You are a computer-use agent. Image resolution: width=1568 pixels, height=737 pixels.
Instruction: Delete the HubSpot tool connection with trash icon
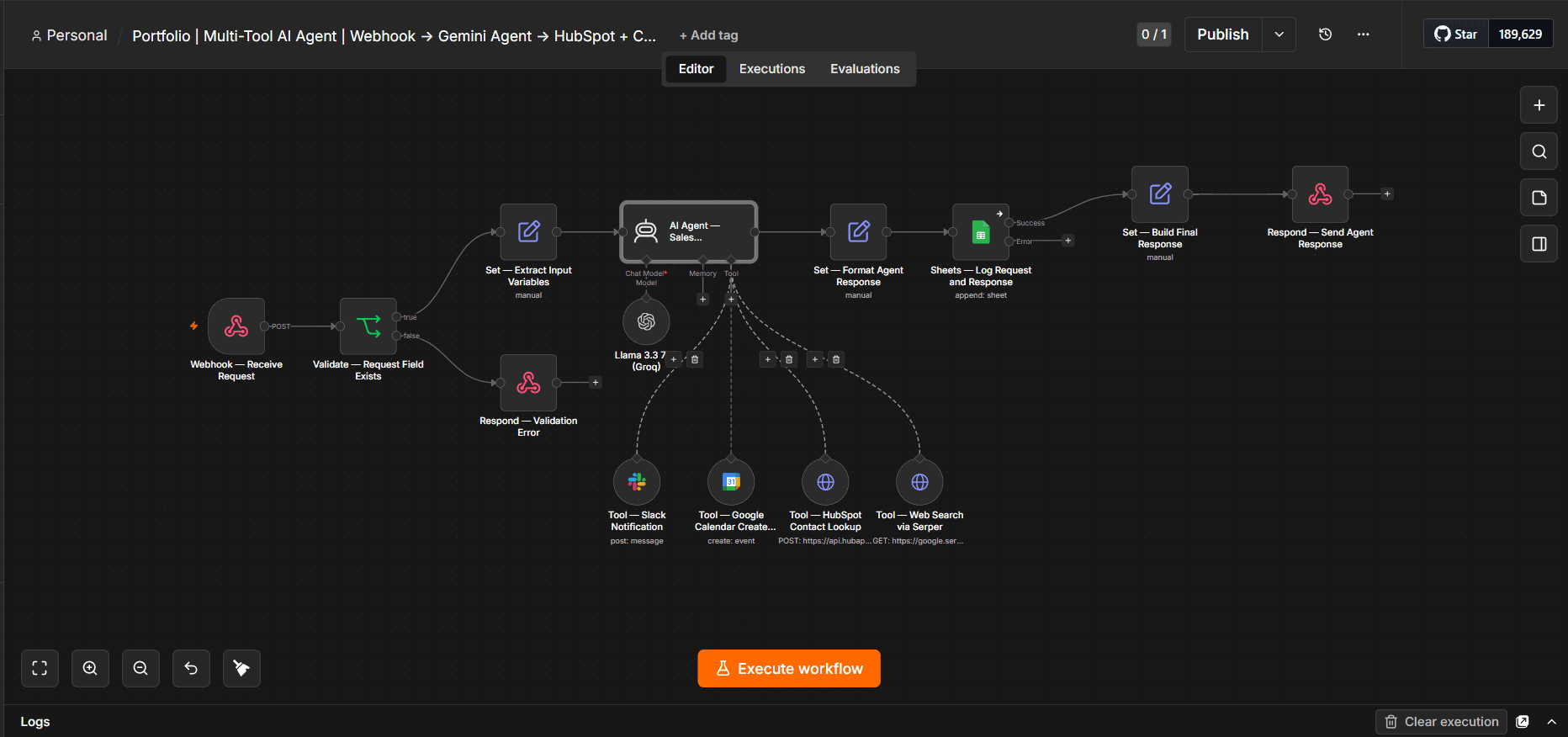tap(789, 359)
